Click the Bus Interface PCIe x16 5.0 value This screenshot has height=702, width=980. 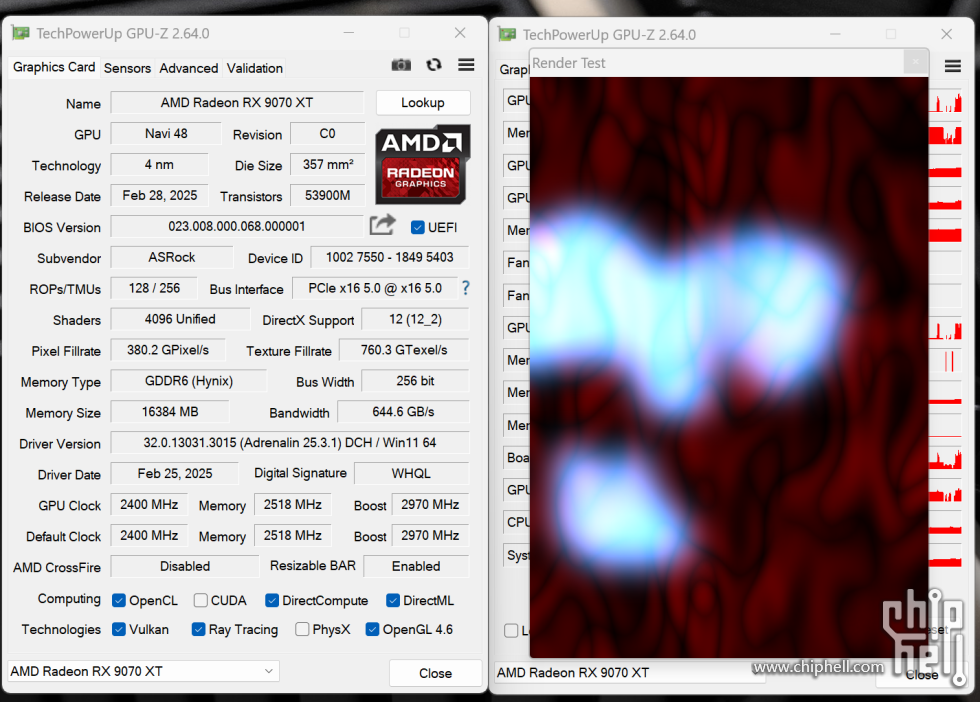click(x=375, y=288)
